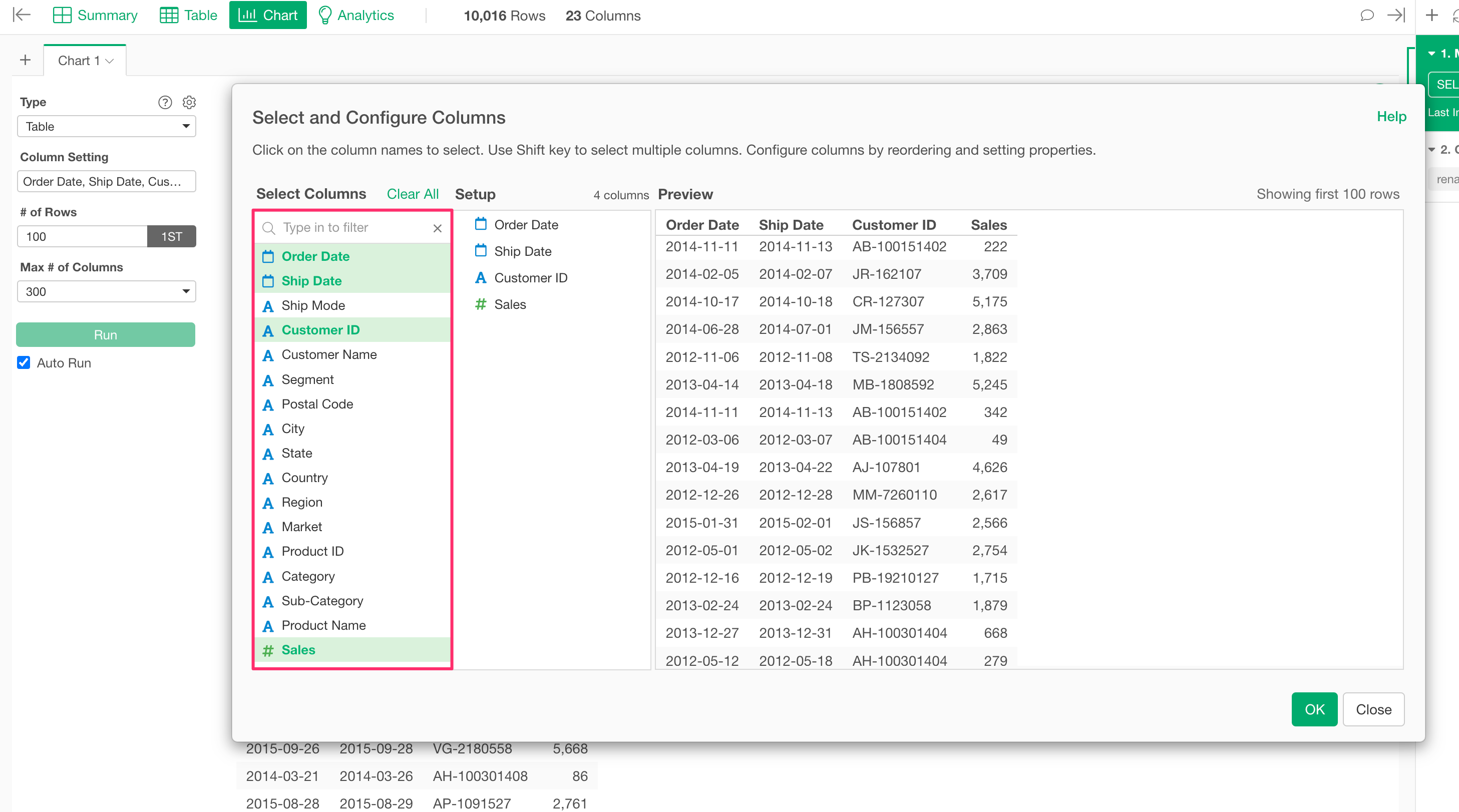1459x812 pixels.
Task: Click the text-type icon beside State
Action: point(268,454)
